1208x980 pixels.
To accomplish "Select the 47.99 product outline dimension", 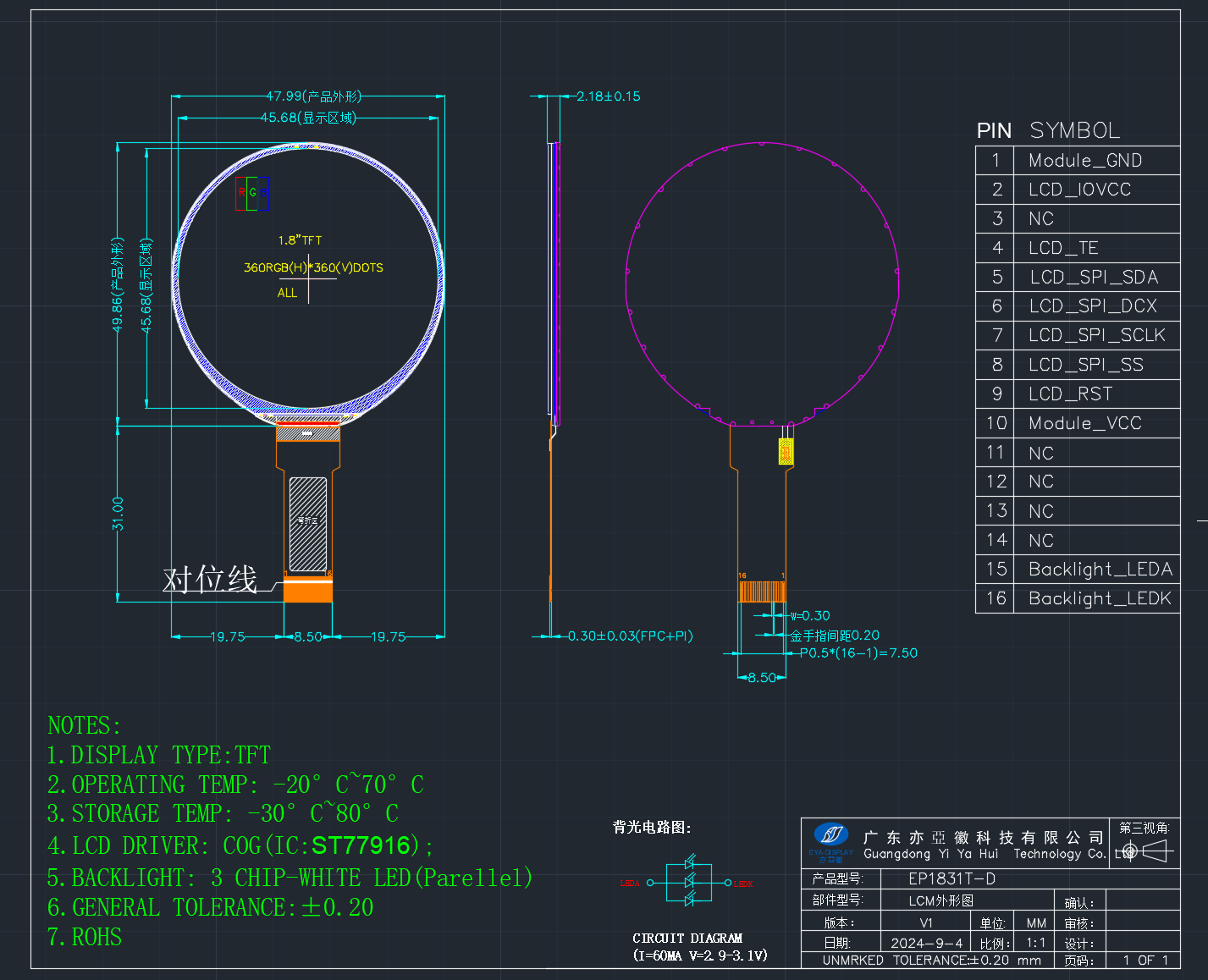I will click(313, 96).
